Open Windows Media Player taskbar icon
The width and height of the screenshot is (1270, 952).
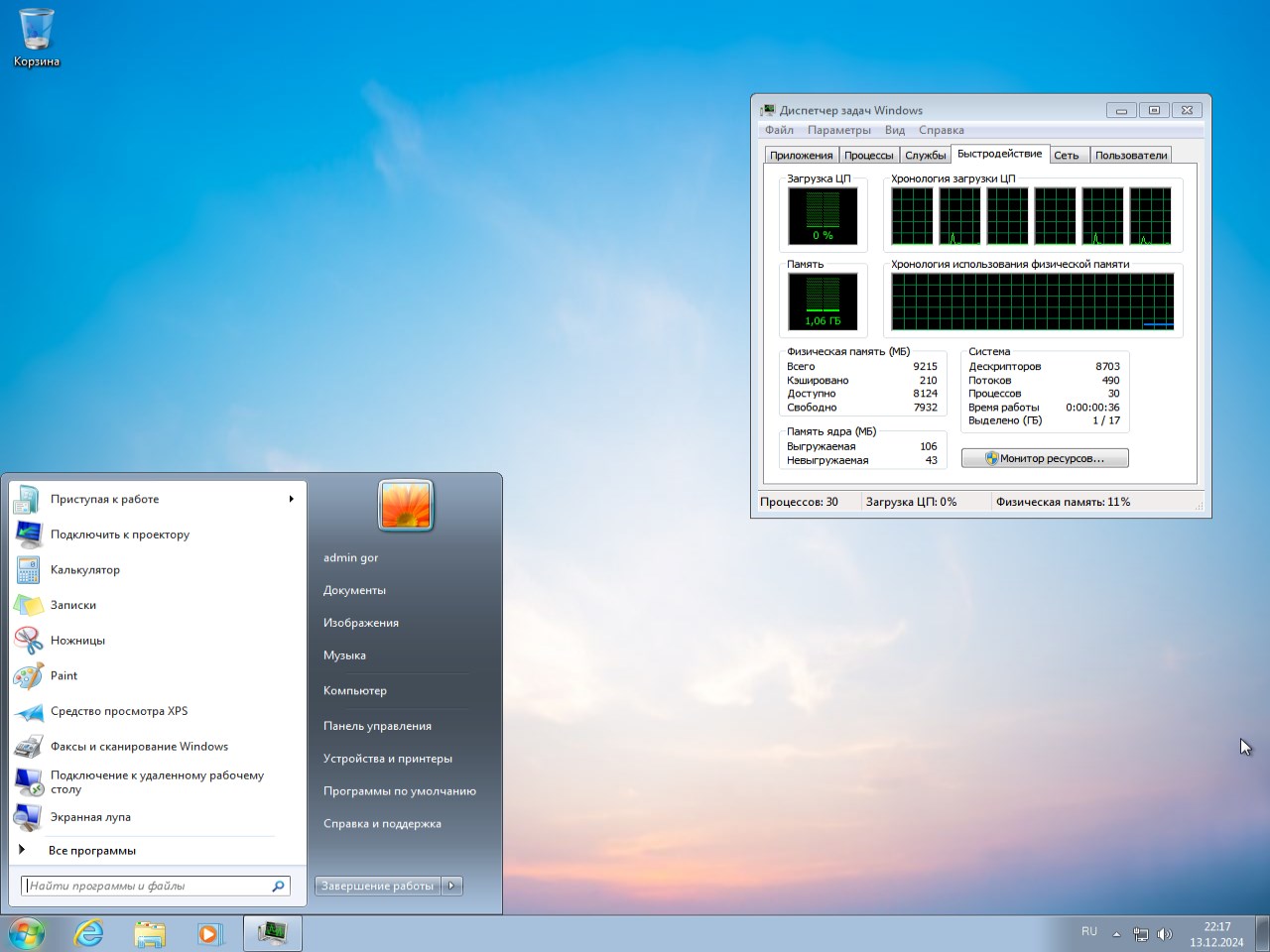coord(209,933)
